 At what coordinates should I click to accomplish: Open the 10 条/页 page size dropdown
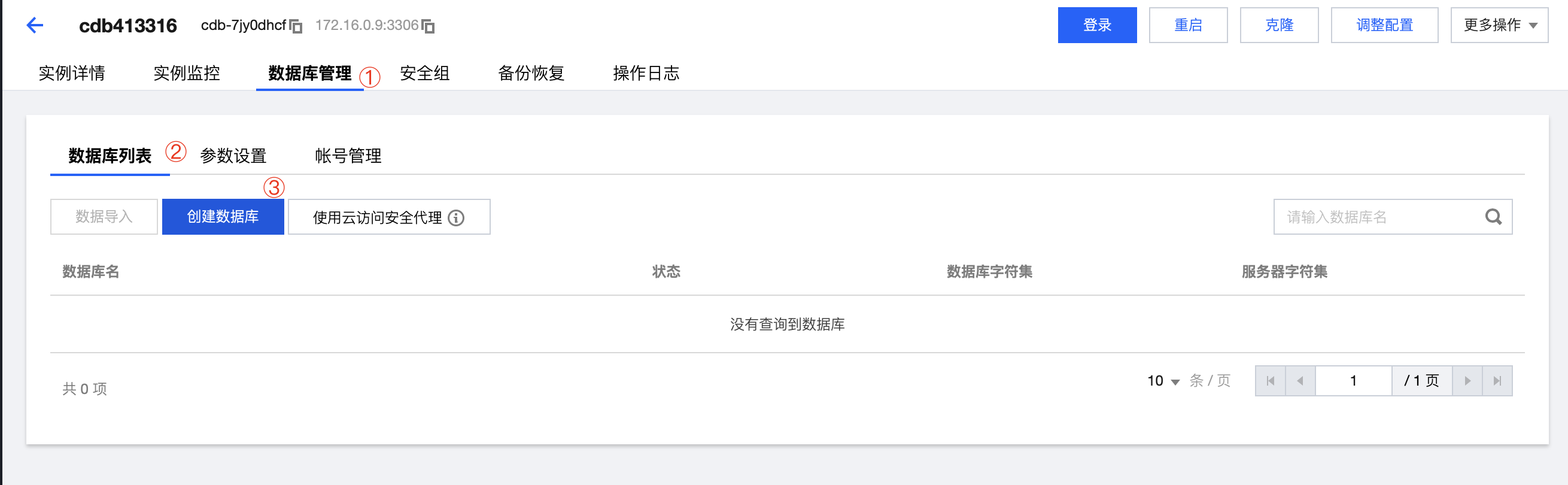1163,381
